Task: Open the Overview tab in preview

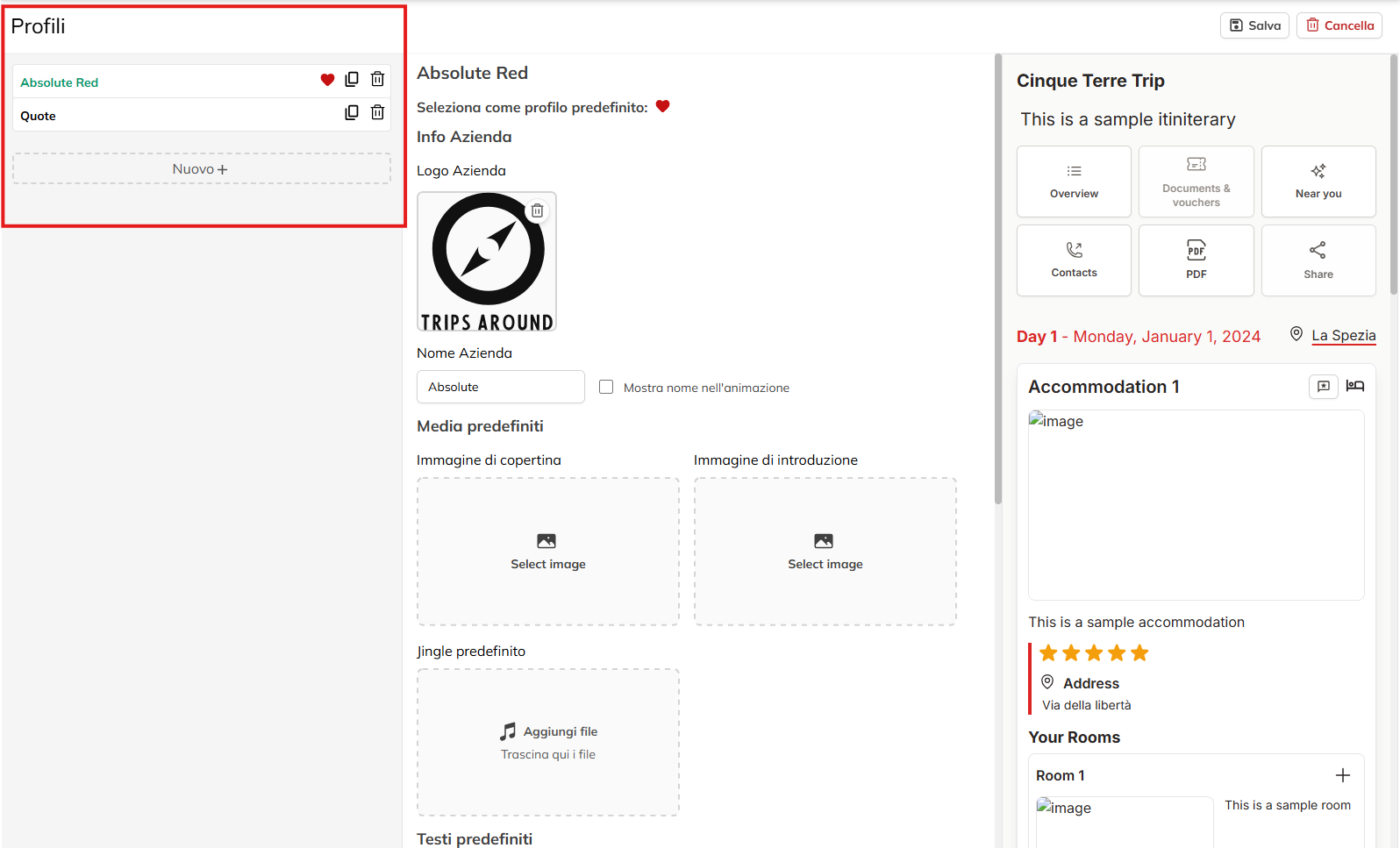Action: tap(1074, 182)
